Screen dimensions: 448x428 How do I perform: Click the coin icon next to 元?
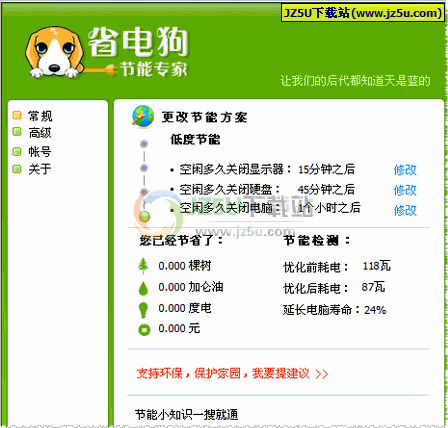point(144,330)
